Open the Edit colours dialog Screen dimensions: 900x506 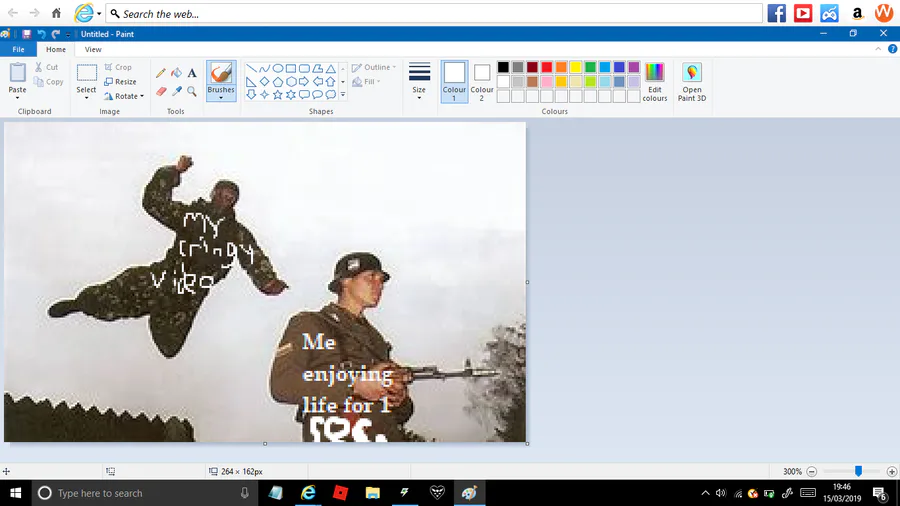(654, 82)
